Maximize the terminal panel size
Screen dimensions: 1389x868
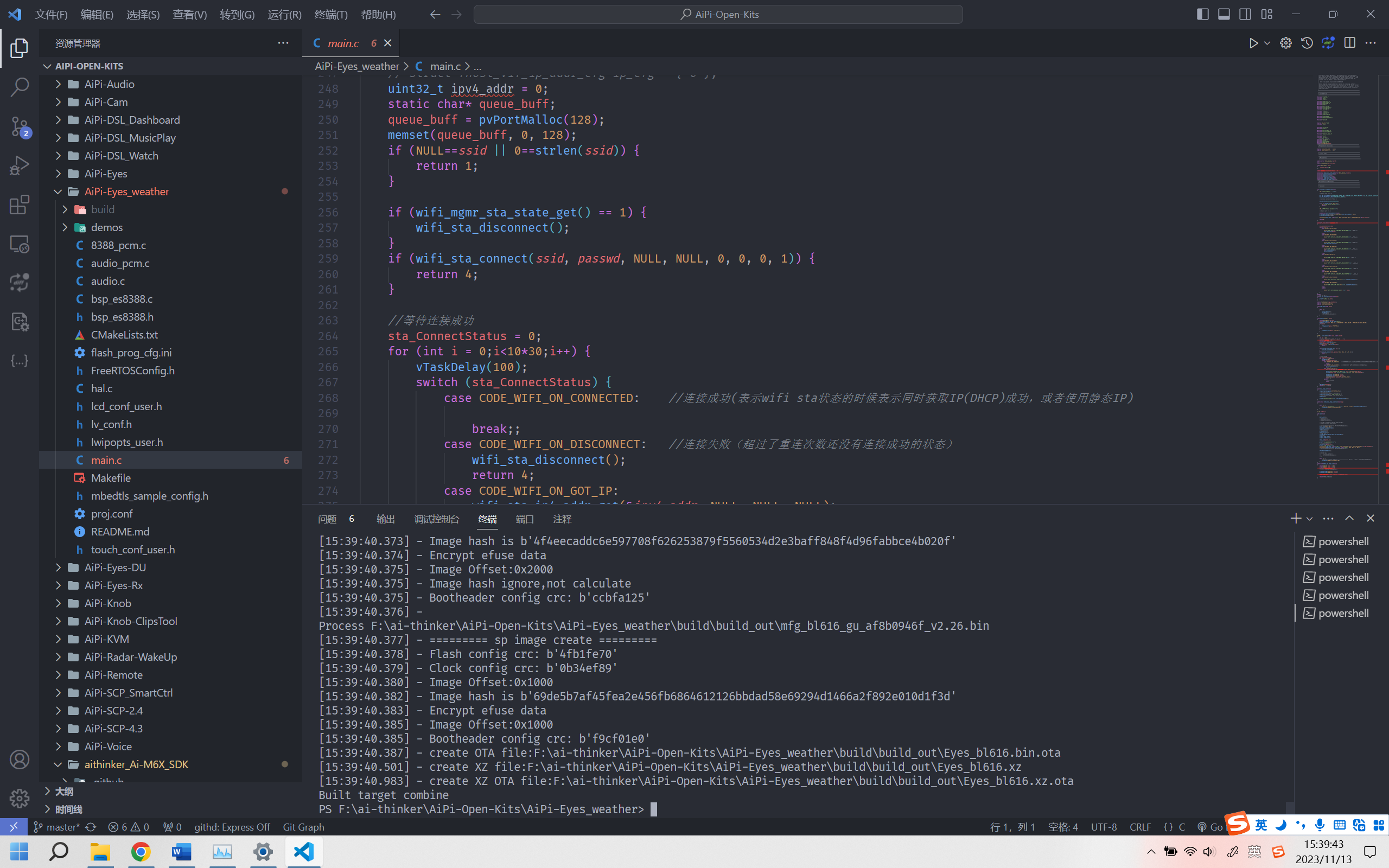pos(1349,519)
